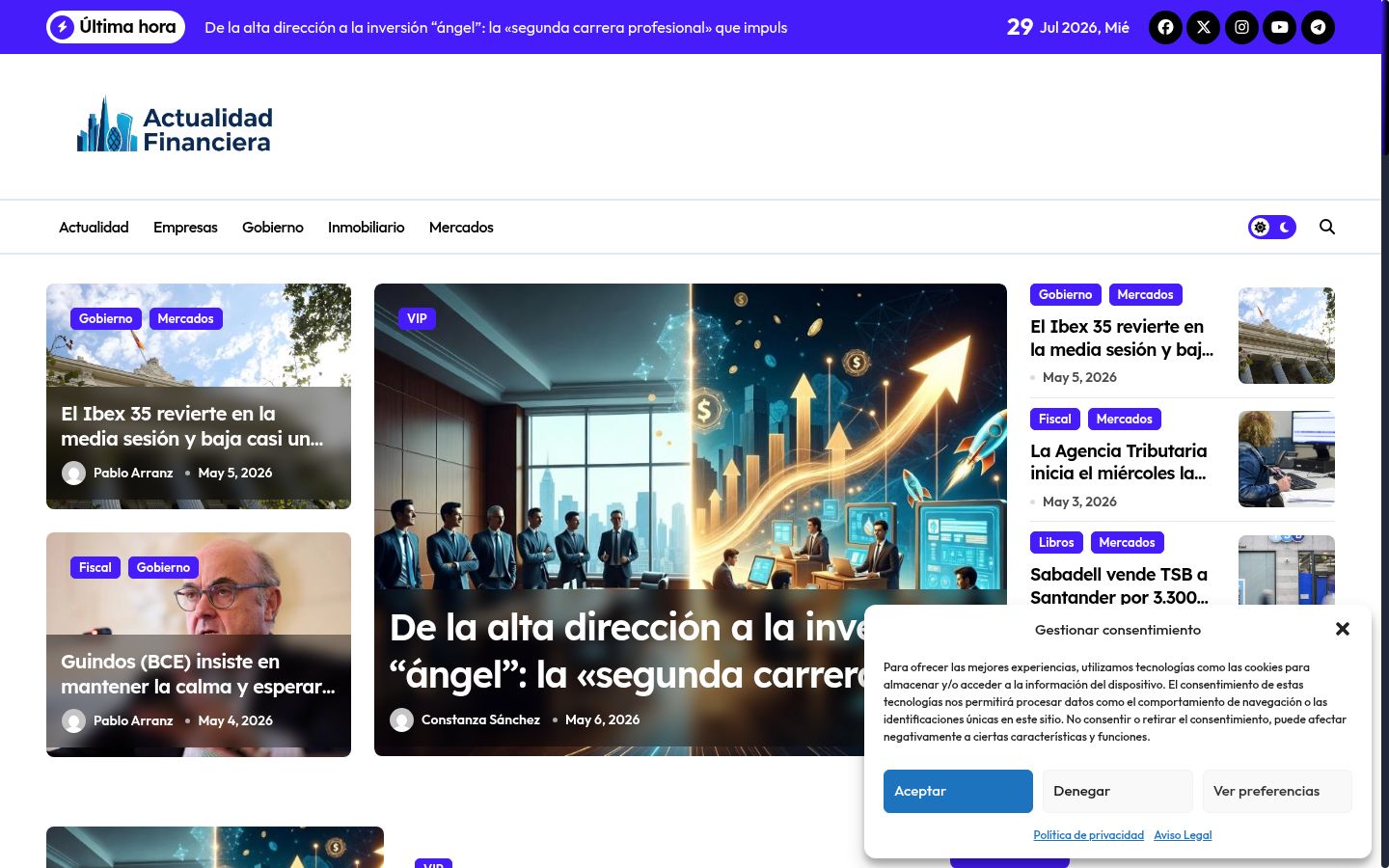Click the "29 Jul 2026, Mié" date in top bar
This screenshot has width=1389, height=868.
[1068, 27]
